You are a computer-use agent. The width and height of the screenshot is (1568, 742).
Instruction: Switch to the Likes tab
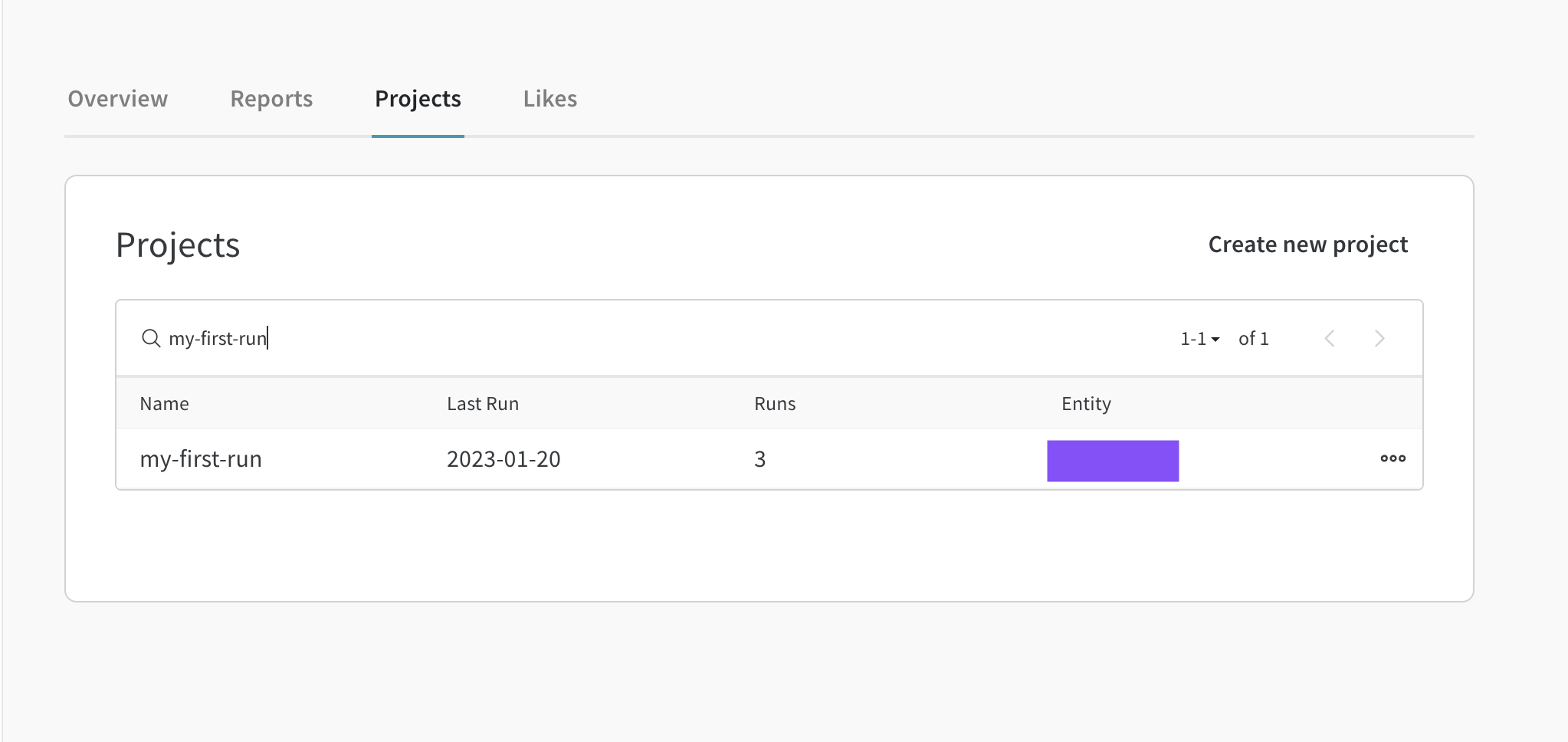550,99
